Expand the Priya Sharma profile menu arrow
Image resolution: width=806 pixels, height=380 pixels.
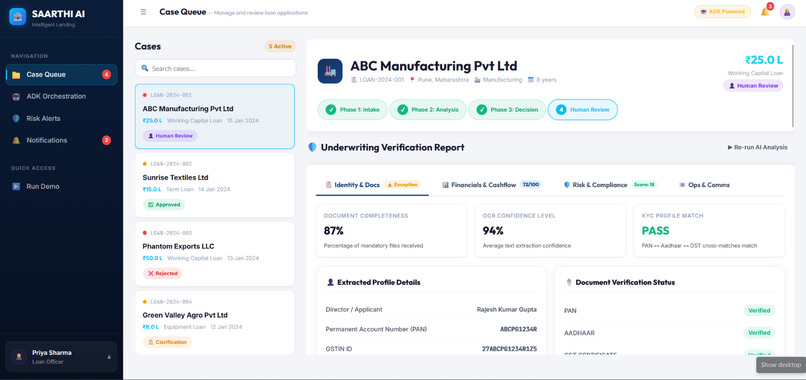[108, 357]
